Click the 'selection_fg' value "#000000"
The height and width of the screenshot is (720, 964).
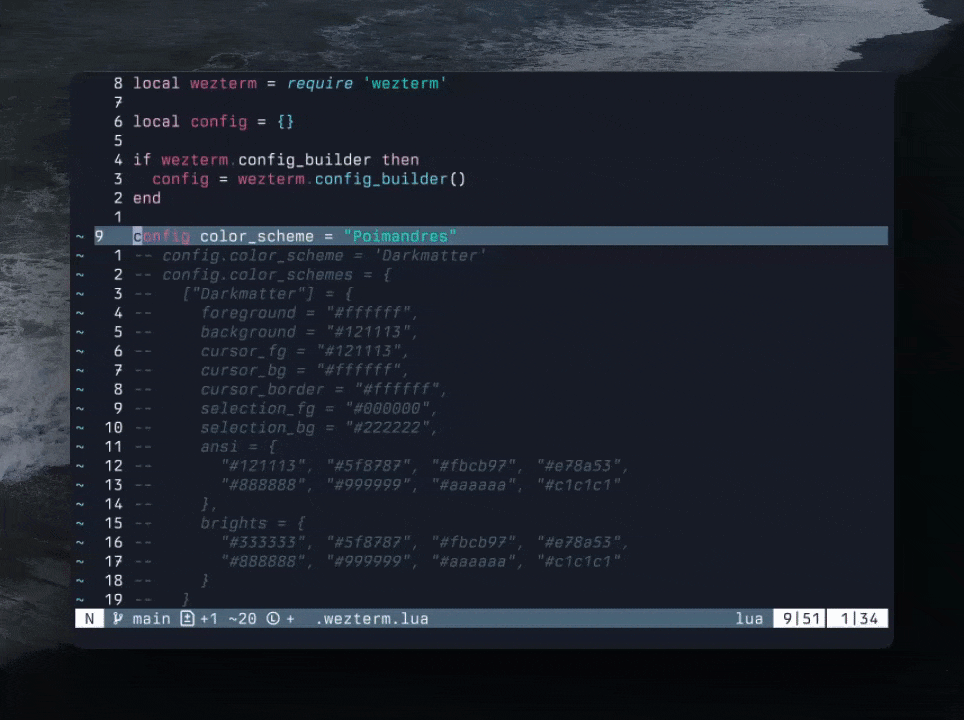(390, 408)
